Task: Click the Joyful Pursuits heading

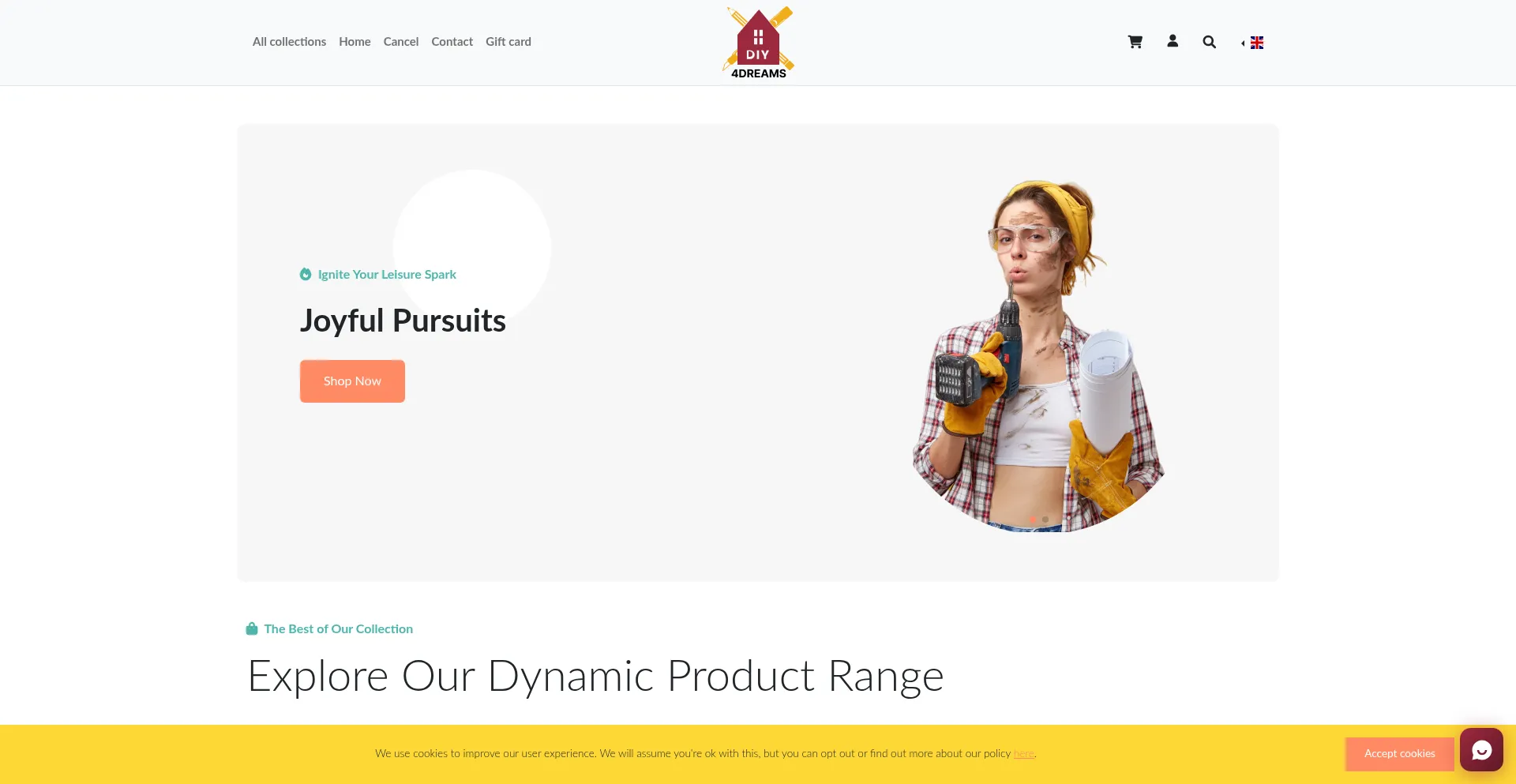Action: 403,321
